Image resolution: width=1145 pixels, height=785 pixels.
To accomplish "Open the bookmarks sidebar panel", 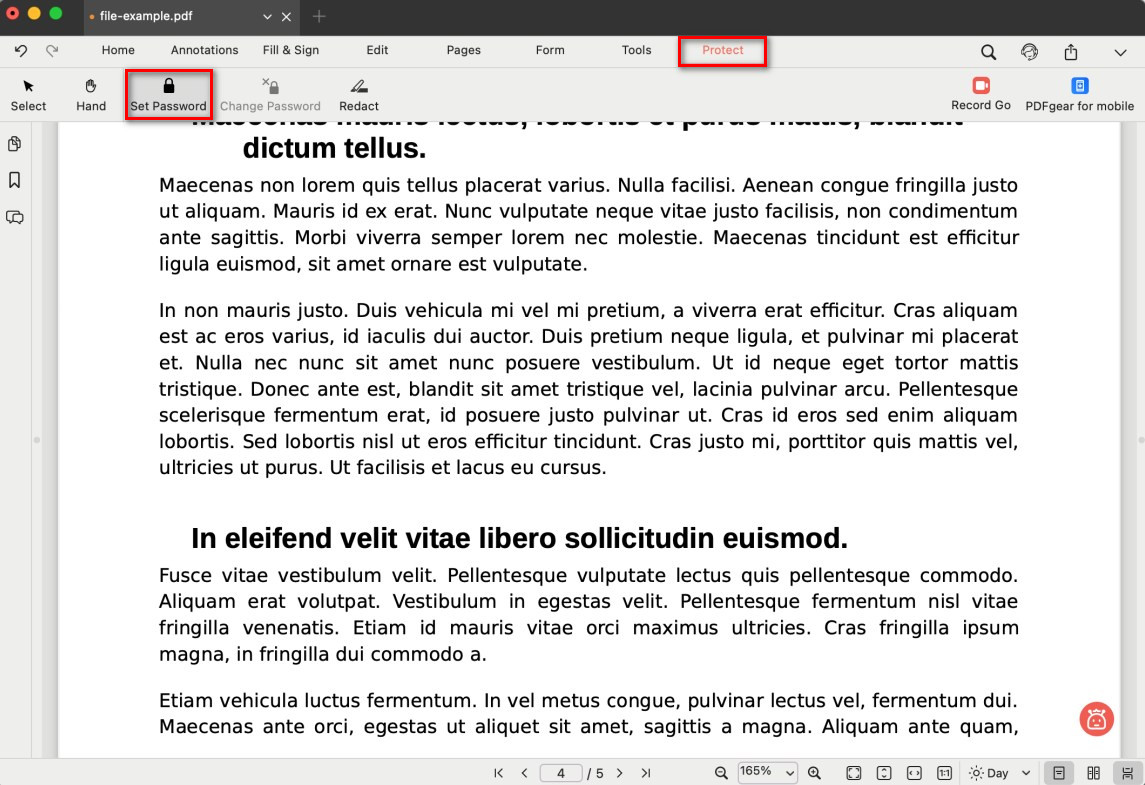I will click(x=15, y=181).
